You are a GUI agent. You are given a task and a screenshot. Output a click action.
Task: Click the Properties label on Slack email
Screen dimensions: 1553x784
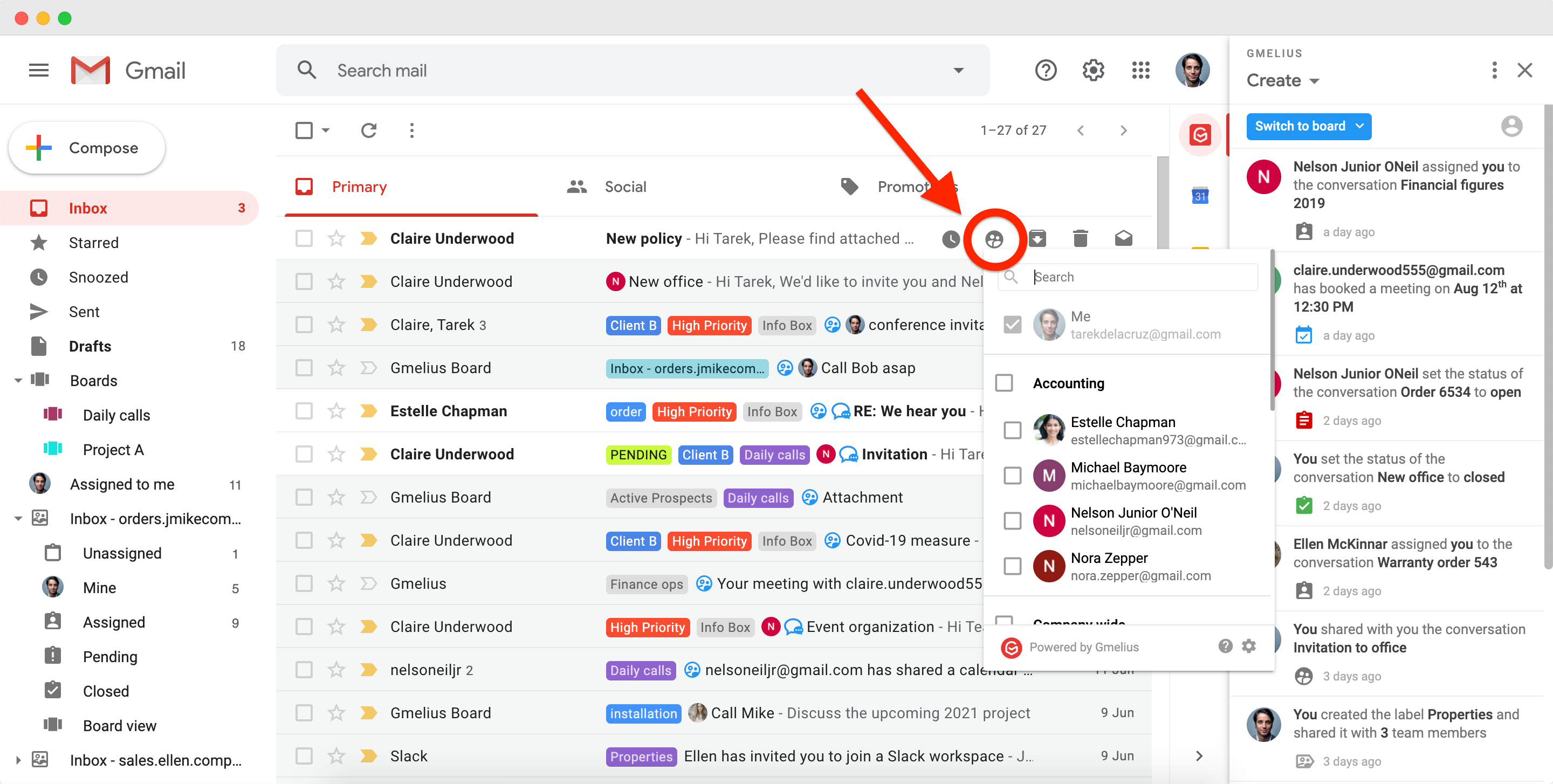coord(641,757)
